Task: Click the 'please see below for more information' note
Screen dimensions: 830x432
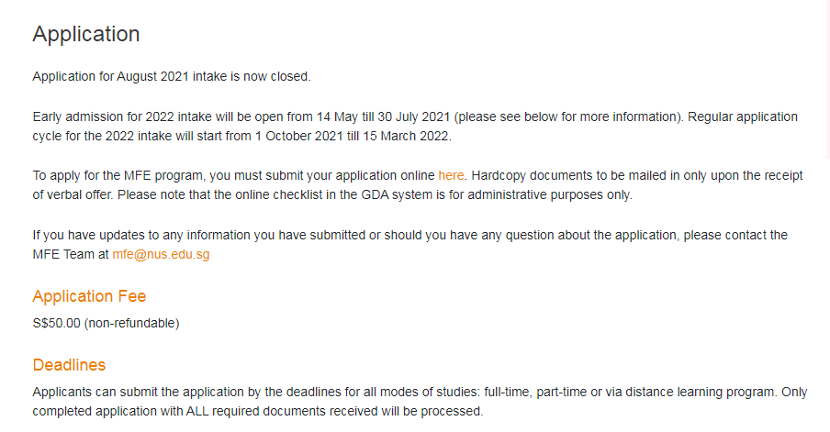Action: pos(569,116)
